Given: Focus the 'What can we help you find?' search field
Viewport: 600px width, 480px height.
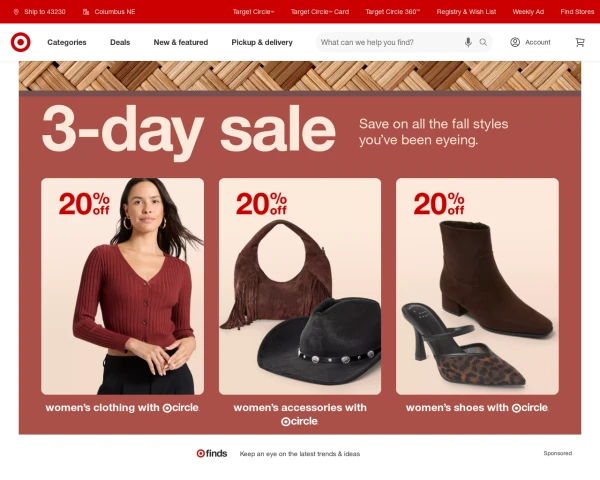Looking at the screenshot, I should 390,42.
